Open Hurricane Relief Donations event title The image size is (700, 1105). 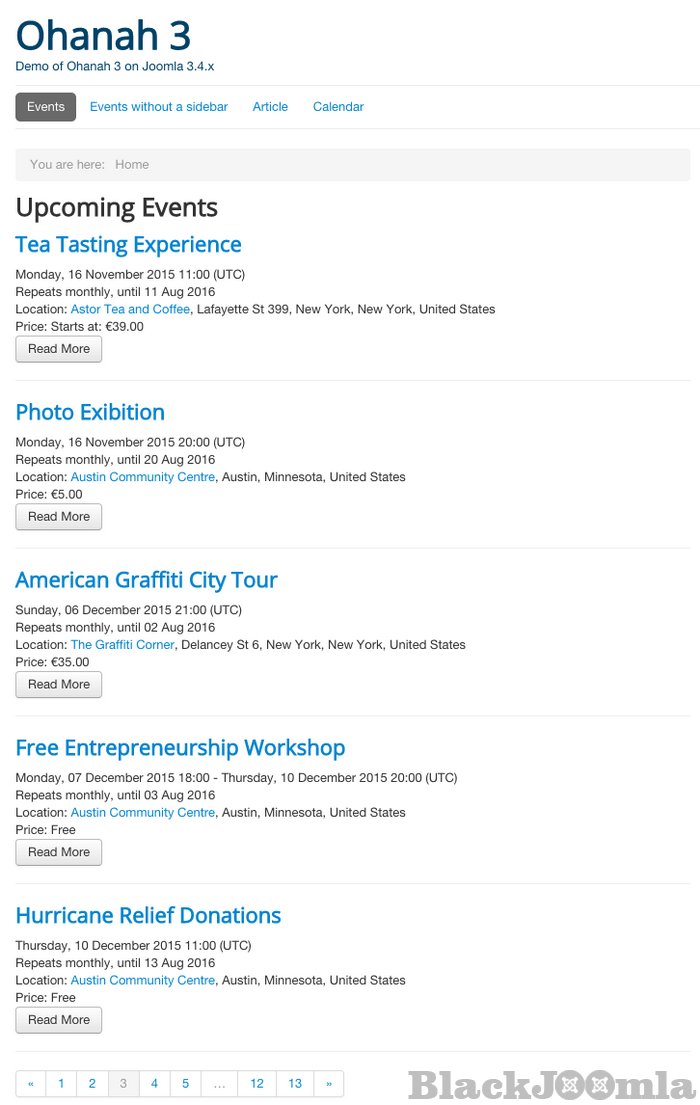148,915
